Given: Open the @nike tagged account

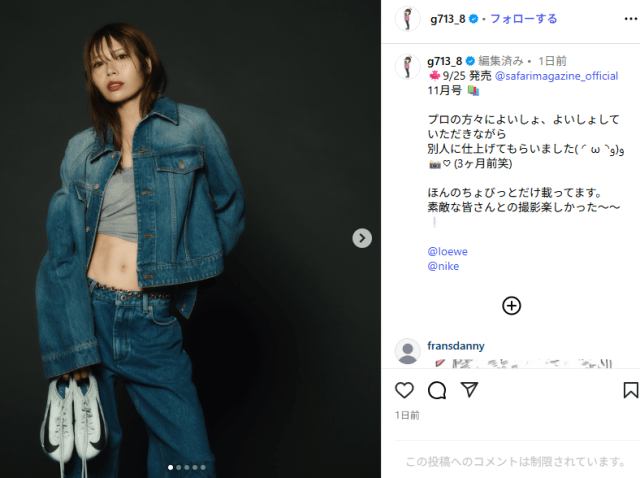Looking at the screenshot, I should (443, 266).
